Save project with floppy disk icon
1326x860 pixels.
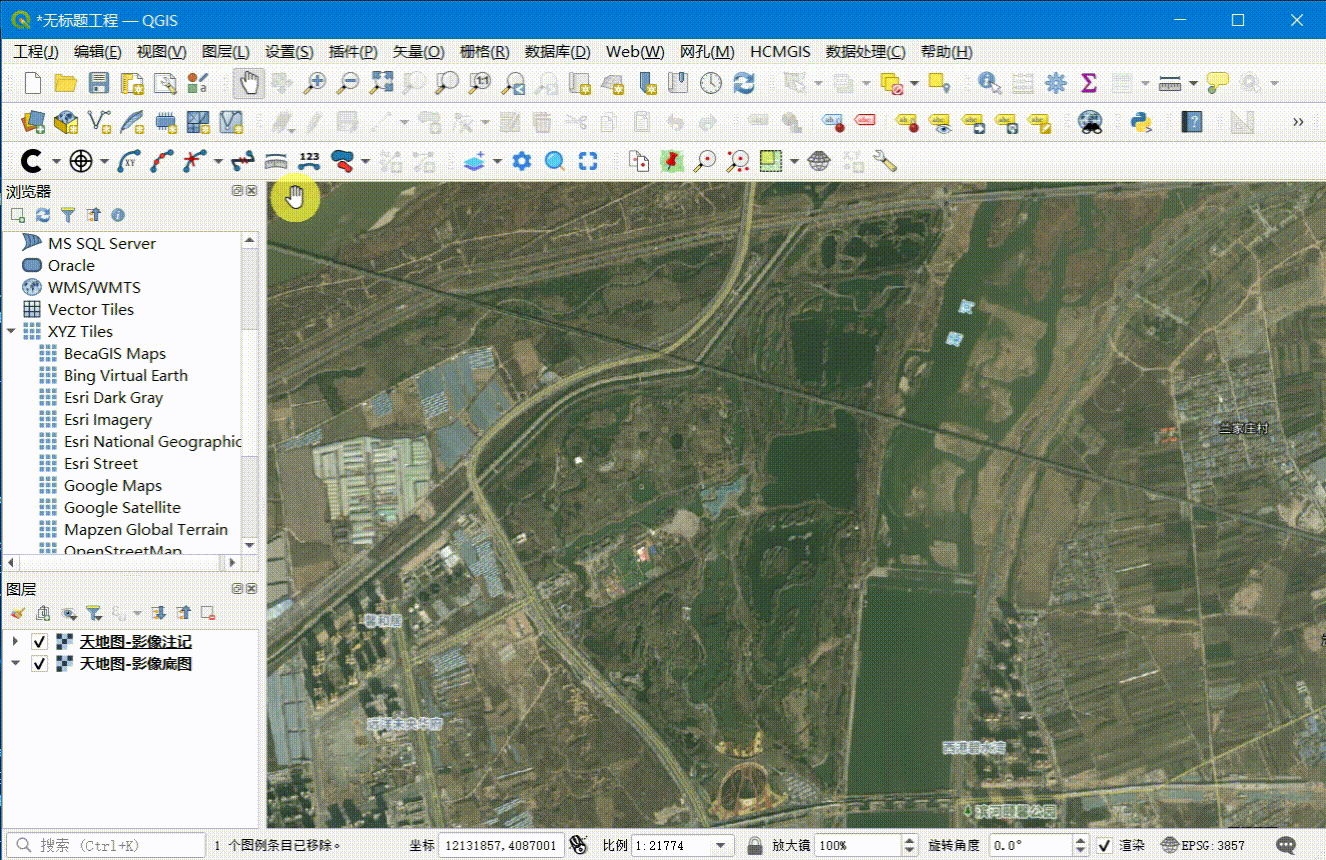[x=99, y=83]
